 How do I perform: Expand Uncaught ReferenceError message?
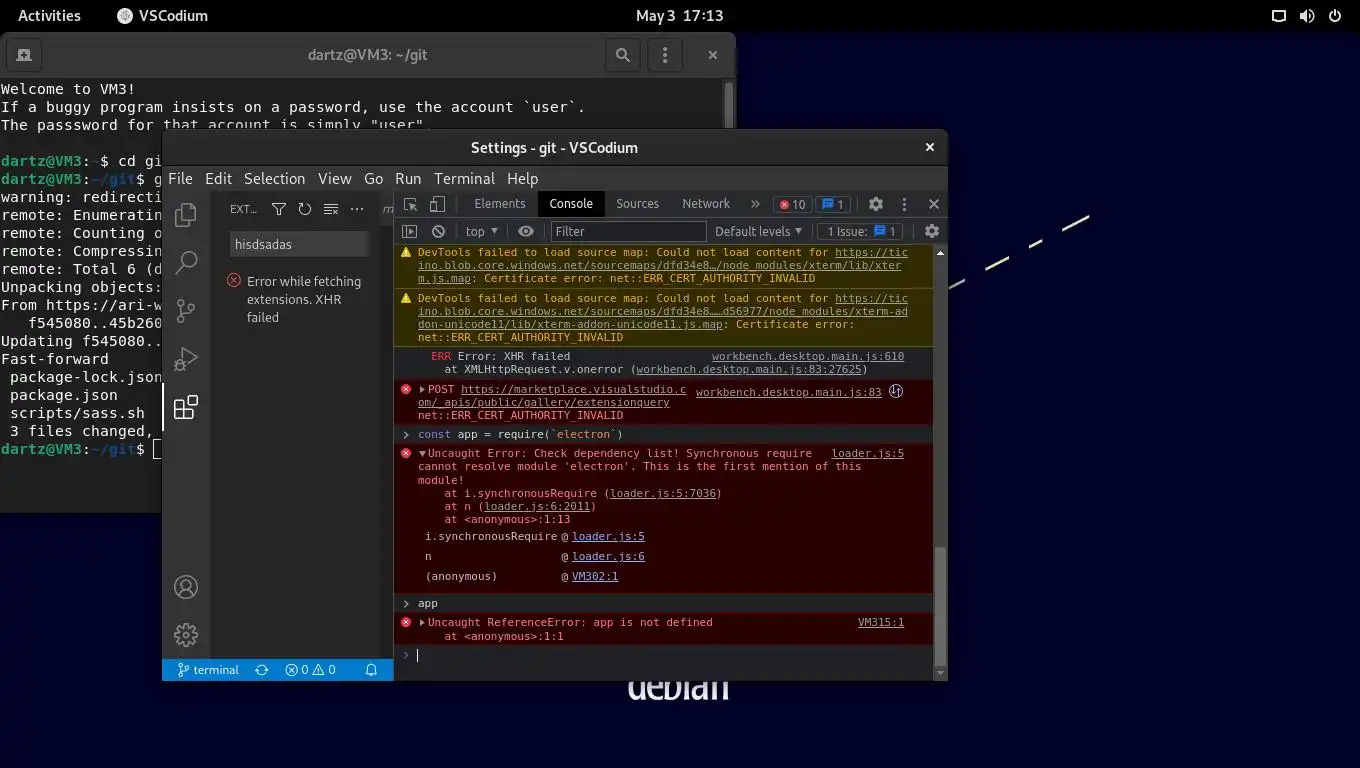coord(422,622)
